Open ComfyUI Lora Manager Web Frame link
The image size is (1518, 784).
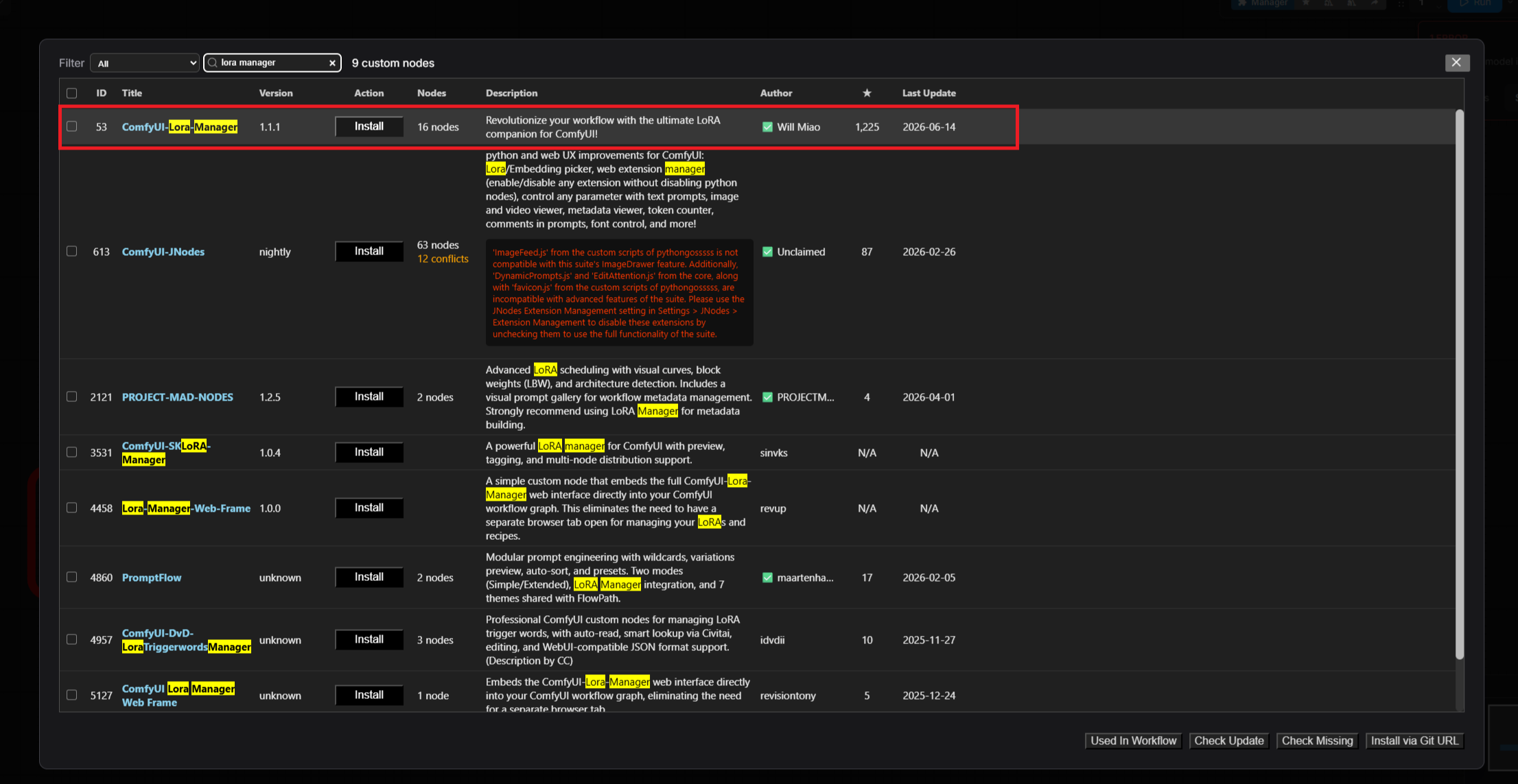click(178, 696)
